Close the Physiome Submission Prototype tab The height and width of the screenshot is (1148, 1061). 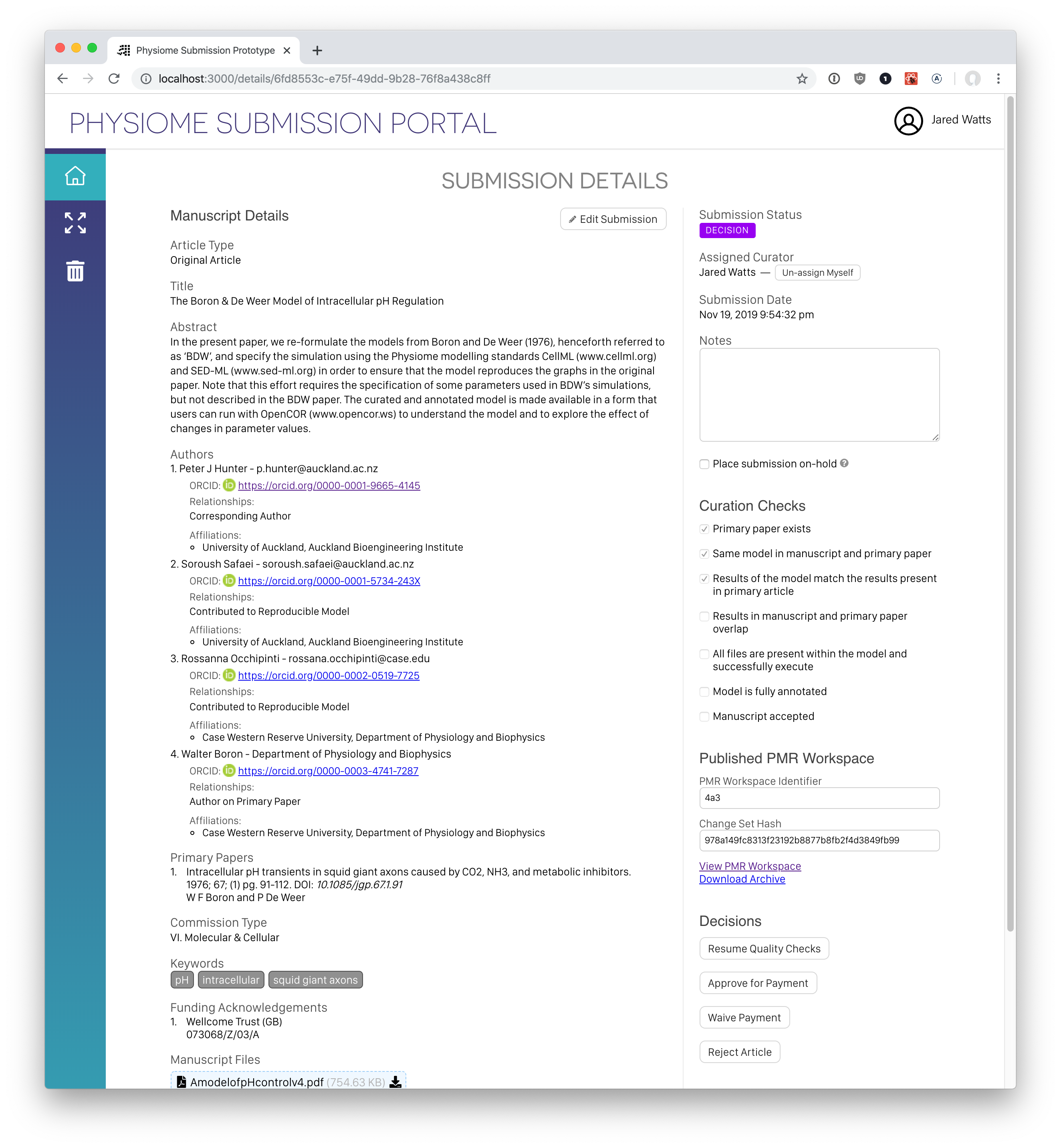pos(286,51)
